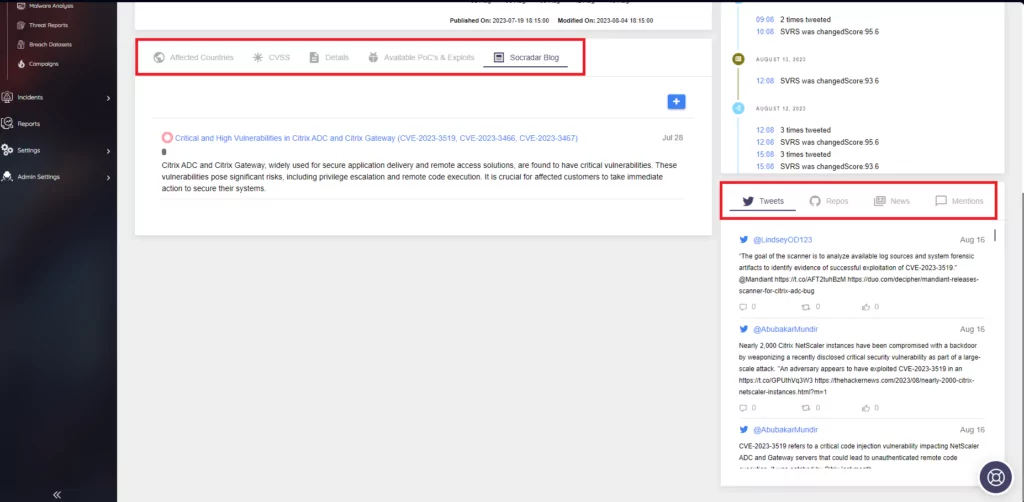Click the Reports sidebar icon
This screenshot has height=502, width=1024.
tap(7, 123)
